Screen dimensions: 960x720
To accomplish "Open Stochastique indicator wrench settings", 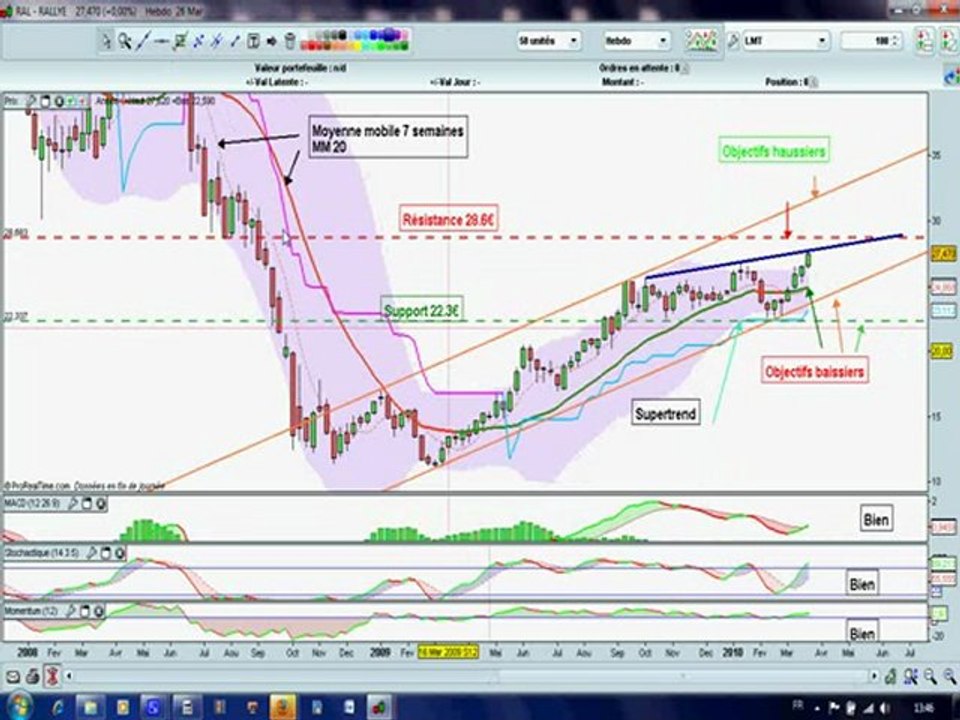I will [92, 553].
